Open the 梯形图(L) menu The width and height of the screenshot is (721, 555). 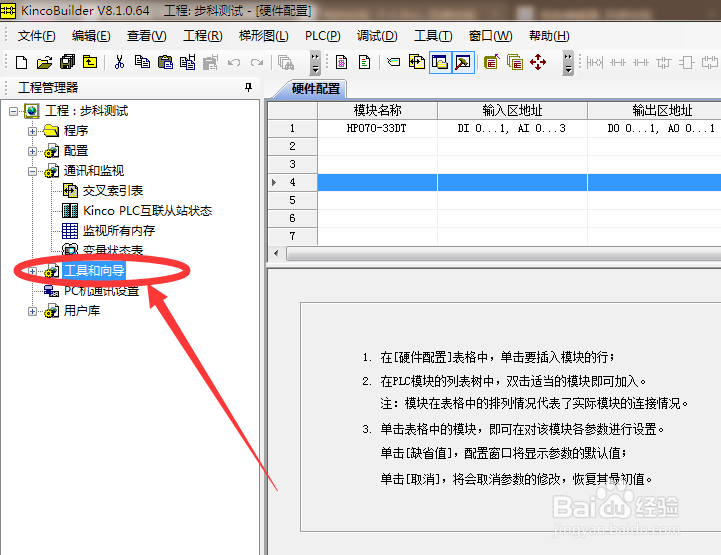point(263,36)
